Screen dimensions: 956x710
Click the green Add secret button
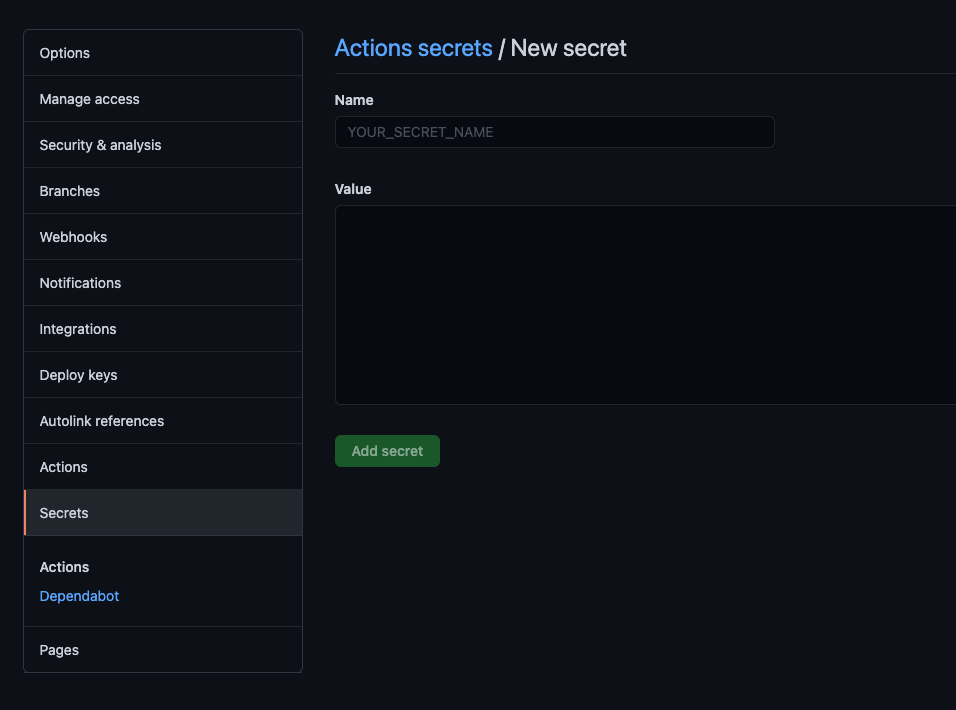[x=387, y=451]
